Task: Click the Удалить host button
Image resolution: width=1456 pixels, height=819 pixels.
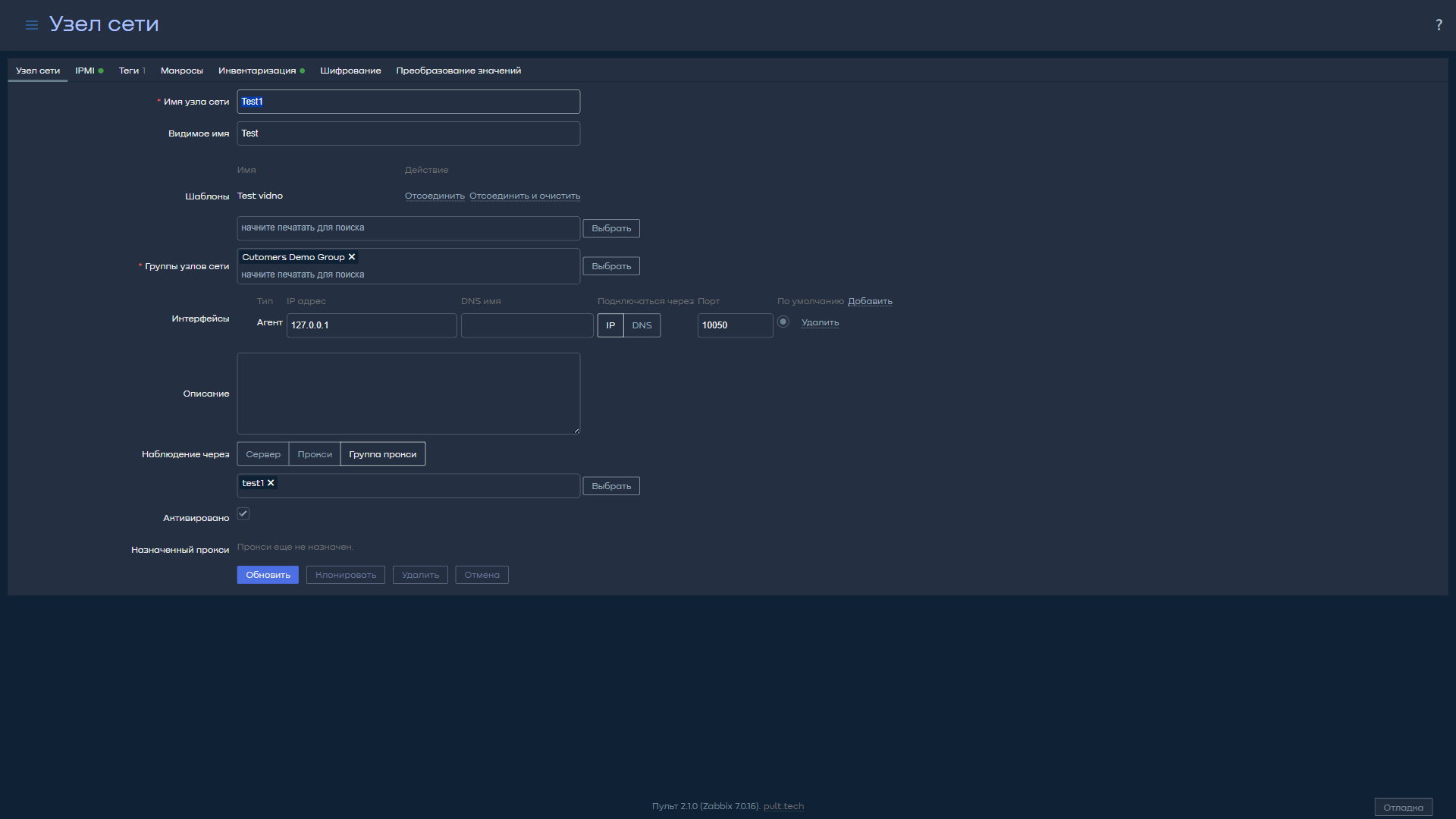Action: click(x=421, y=575)
